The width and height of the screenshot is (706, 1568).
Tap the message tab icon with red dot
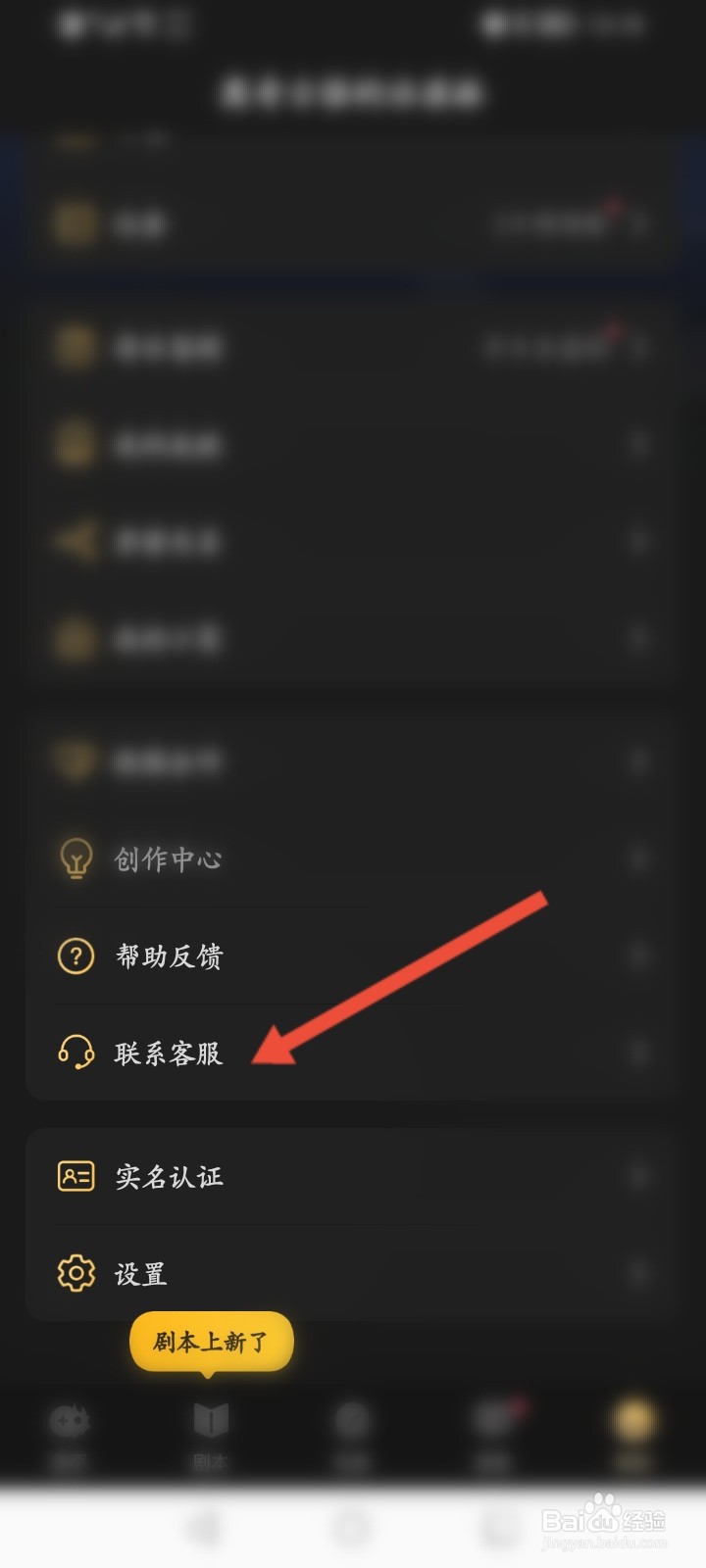[x=492, y=1420]
